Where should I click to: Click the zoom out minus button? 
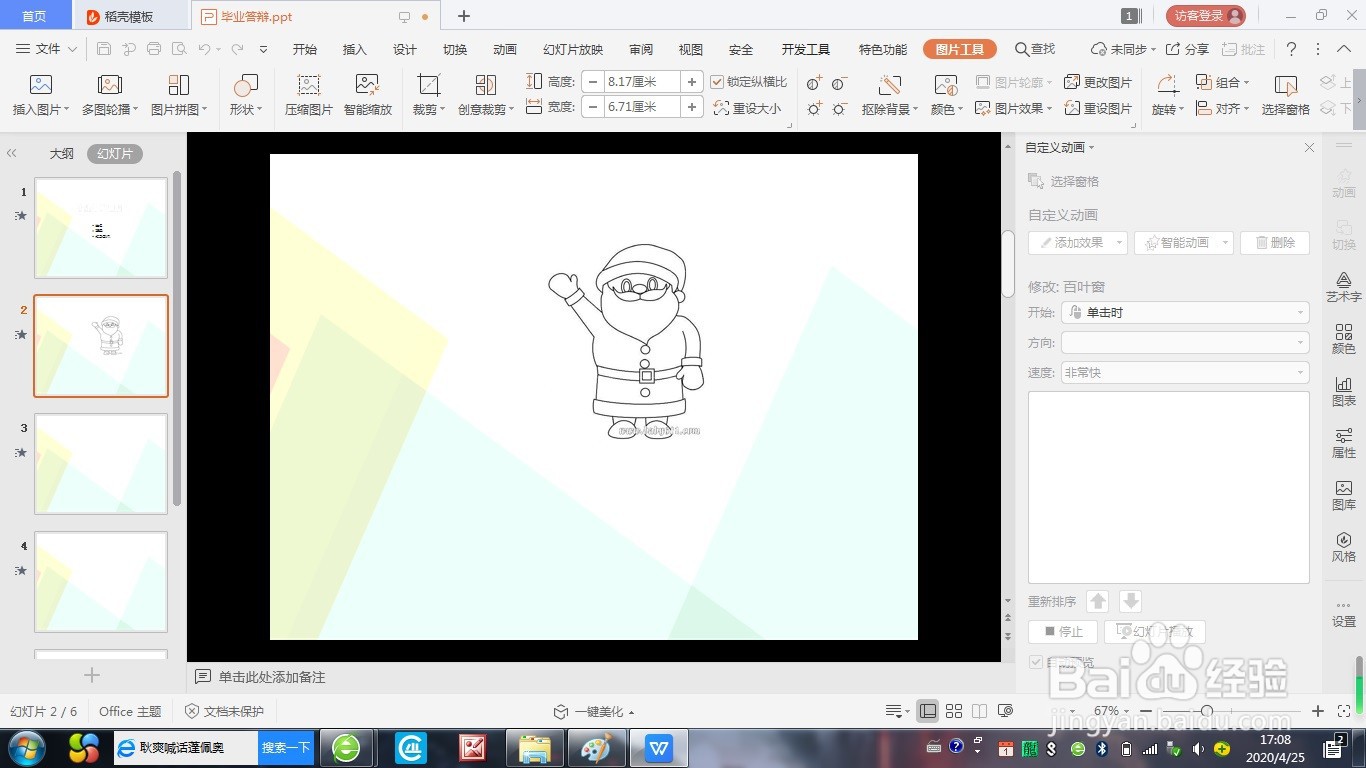click(x=1146, y=711)
